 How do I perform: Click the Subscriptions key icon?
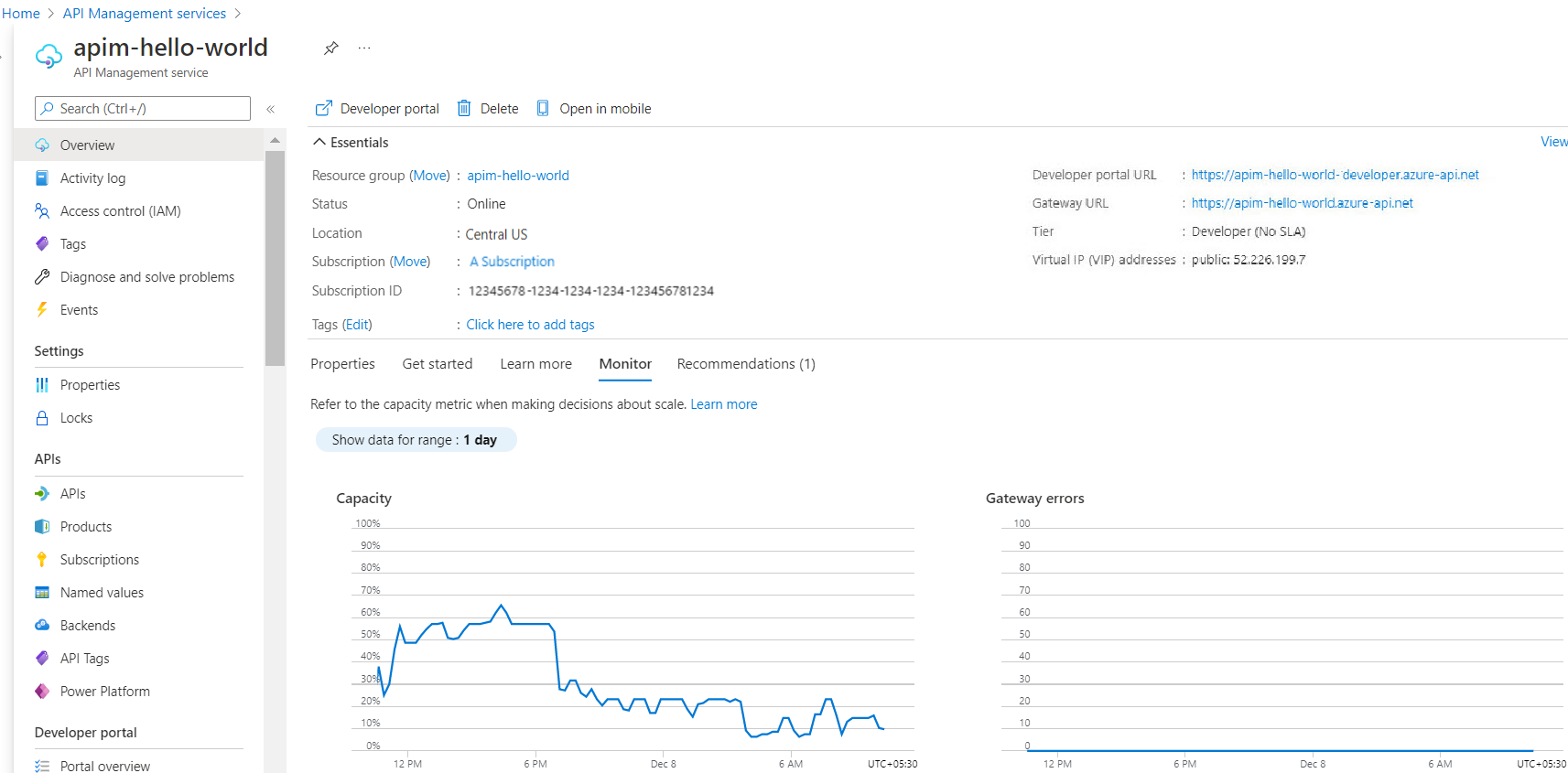pos(42,560)
